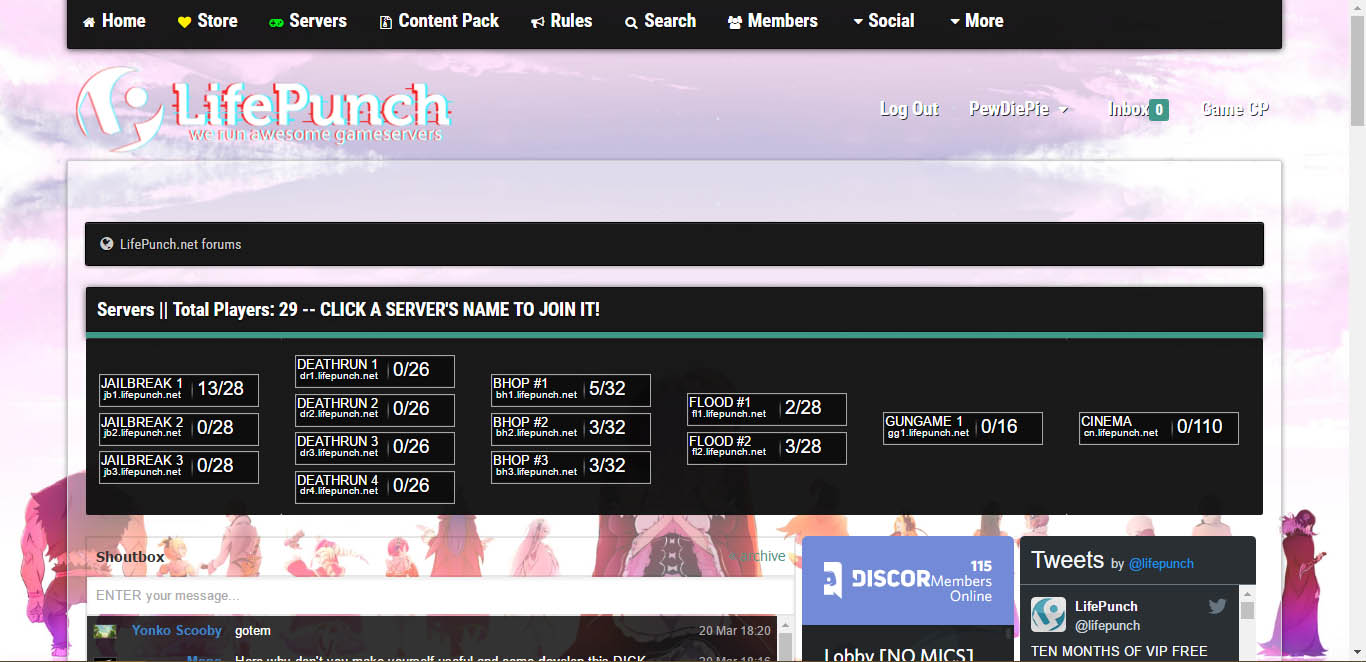The image size is (1366, 662).
Task: Click the document icon beside Content Pack
Action: tap(385, 22)
